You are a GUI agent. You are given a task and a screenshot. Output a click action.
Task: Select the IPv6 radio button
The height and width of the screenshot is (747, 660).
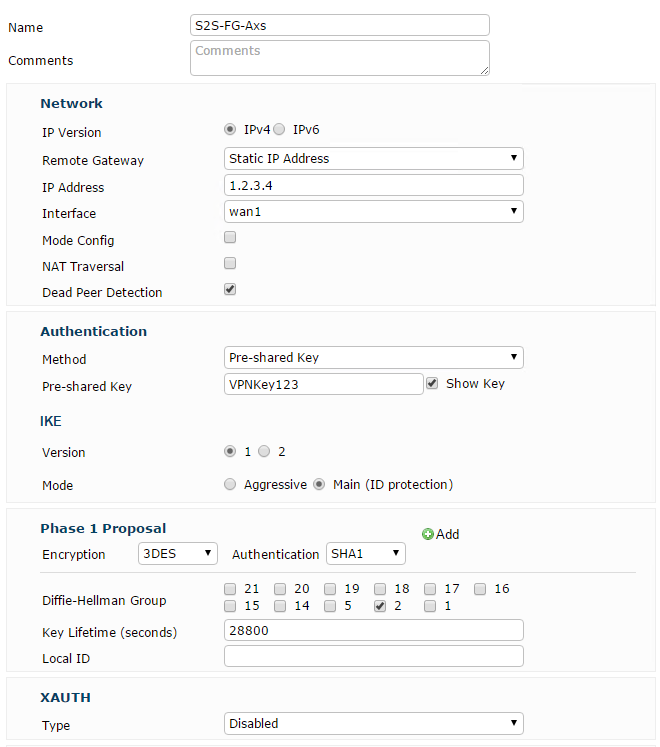(279, 130)
